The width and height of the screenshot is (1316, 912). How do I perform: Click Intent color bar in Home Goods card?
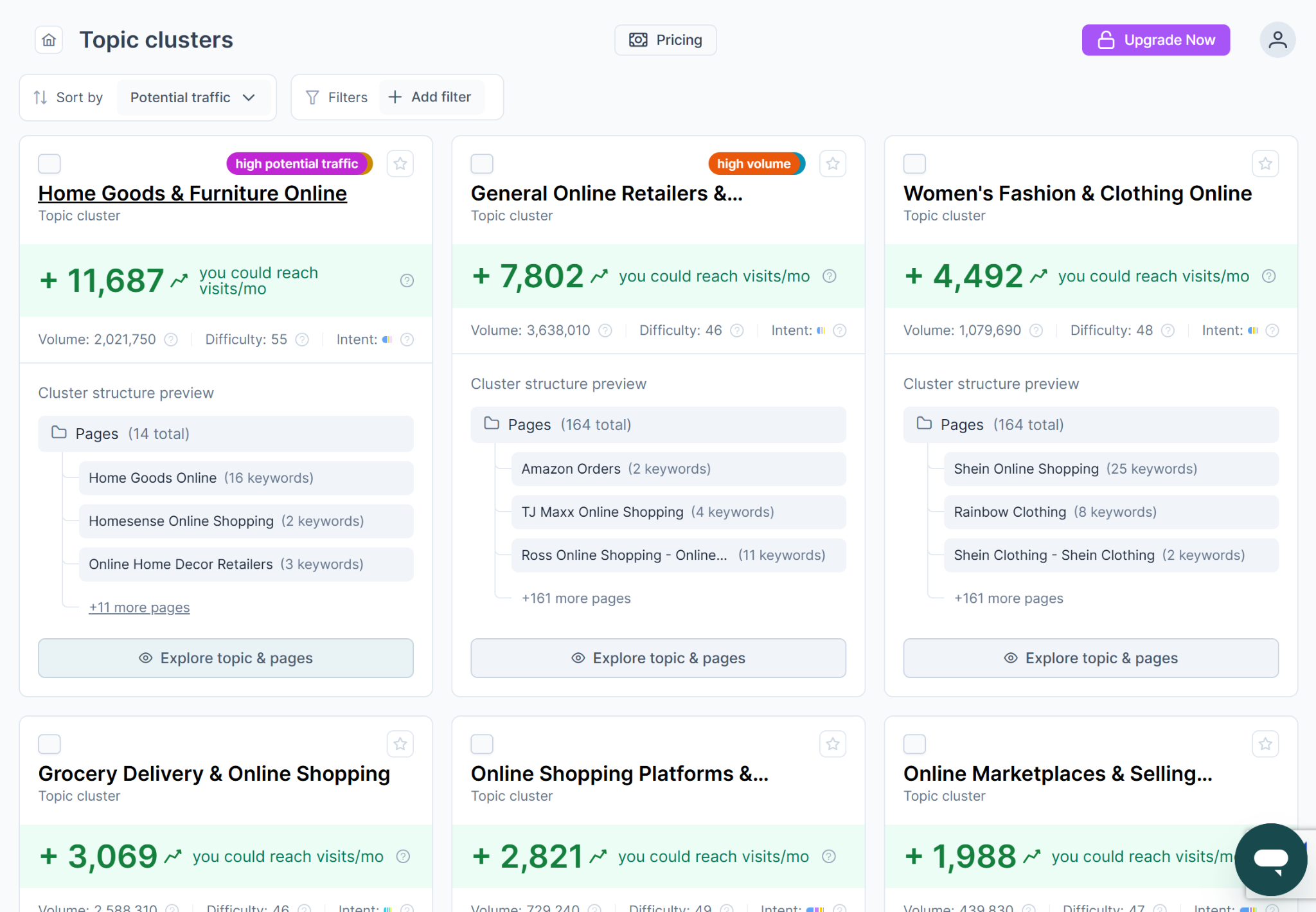click(387, 339)
